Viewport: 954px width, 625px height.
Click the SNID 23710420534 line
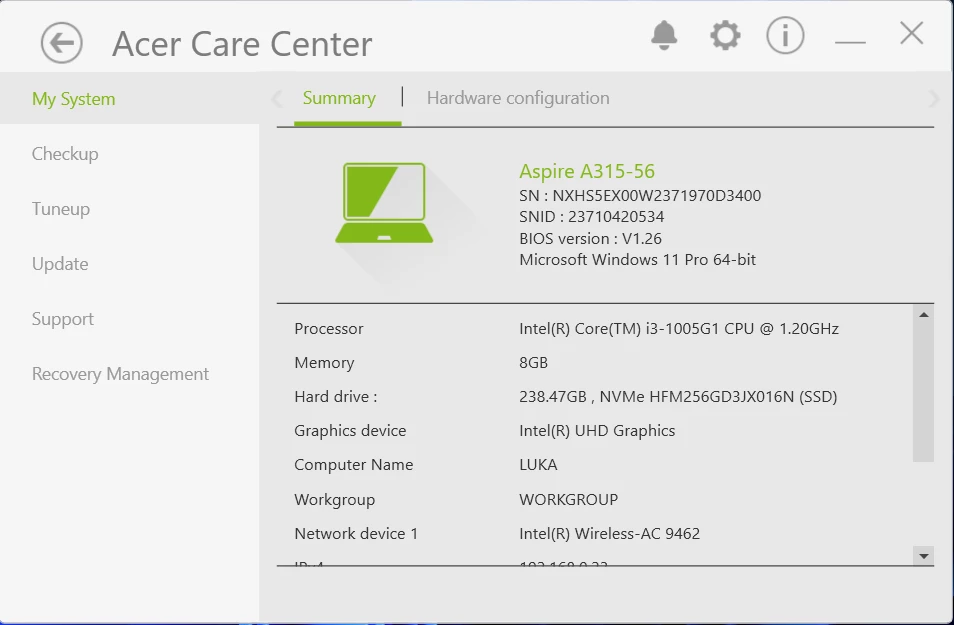tap(591, 217)
